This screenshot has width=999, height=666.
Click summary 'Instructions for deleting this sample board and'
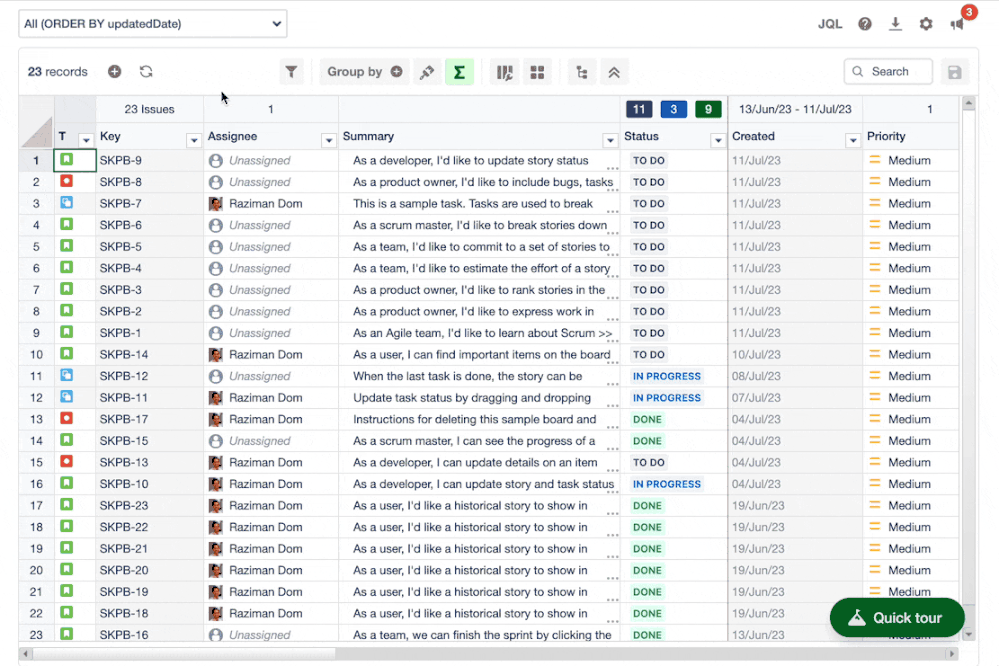475,419
